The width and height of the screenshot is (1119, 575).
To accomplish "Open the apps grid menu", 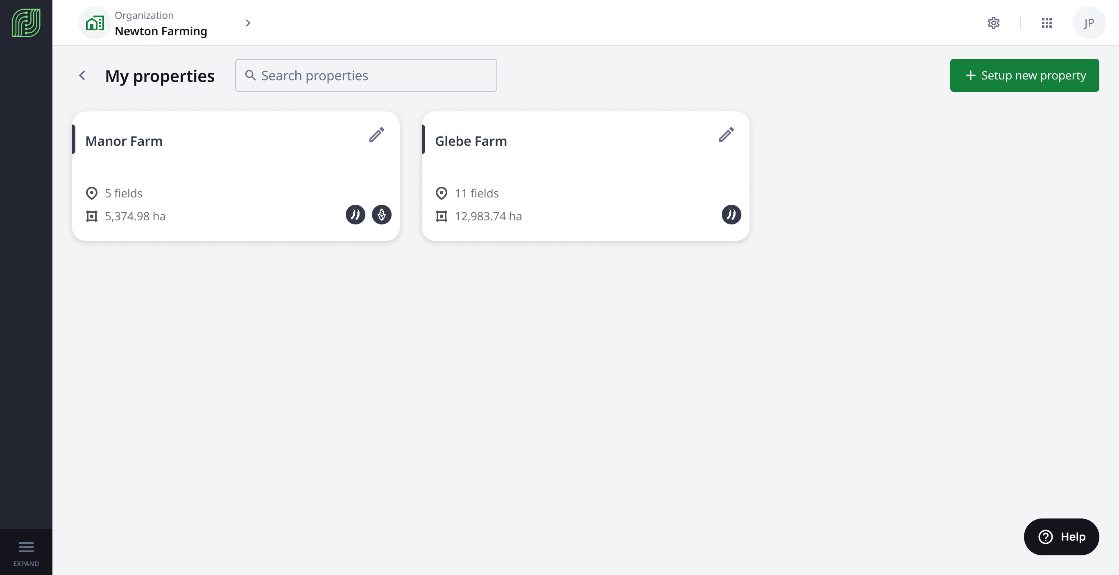I will [1047, 23].
